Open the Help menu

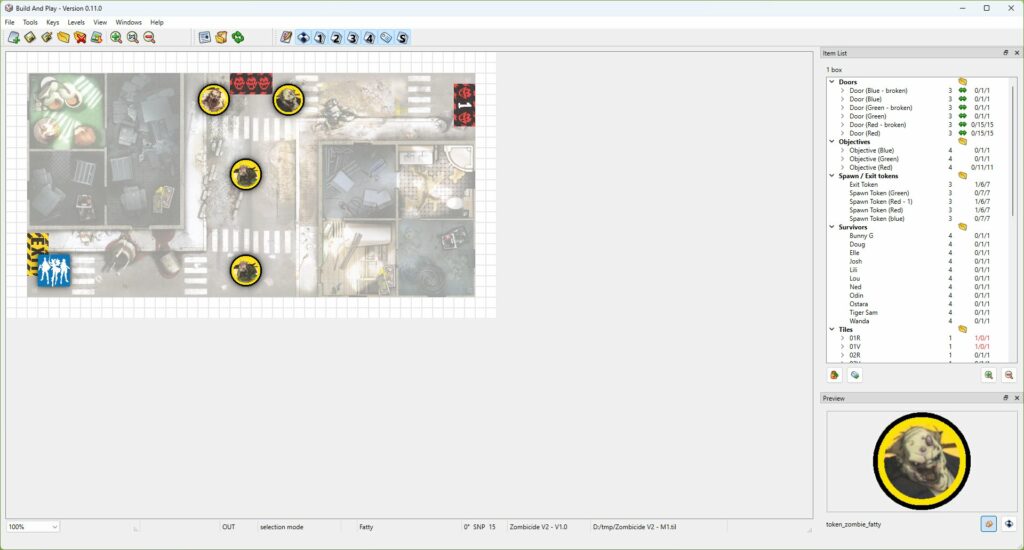[x=157, y=22]
